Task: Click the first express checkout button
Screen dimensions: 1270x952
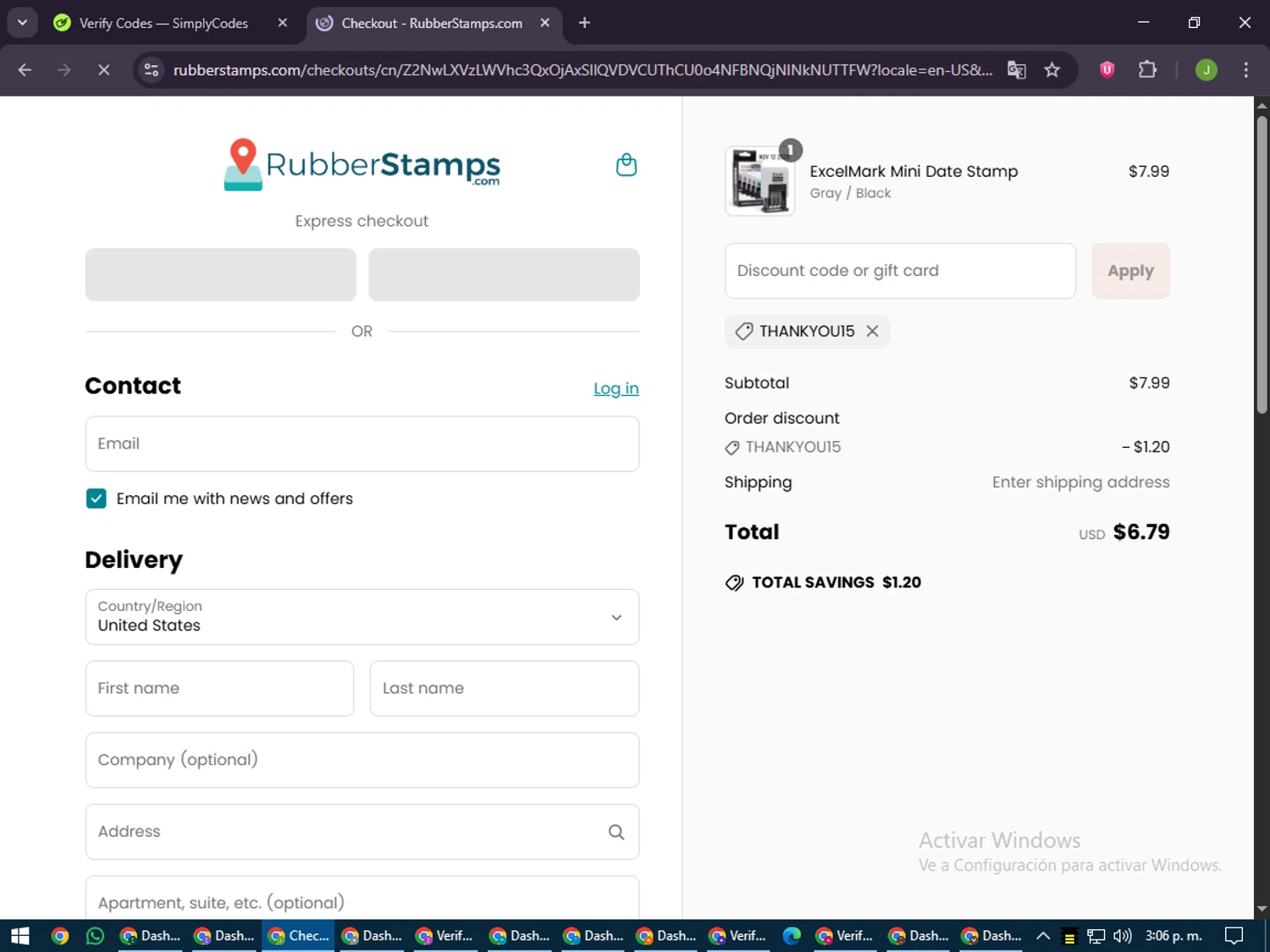Action: click(220, 274)
